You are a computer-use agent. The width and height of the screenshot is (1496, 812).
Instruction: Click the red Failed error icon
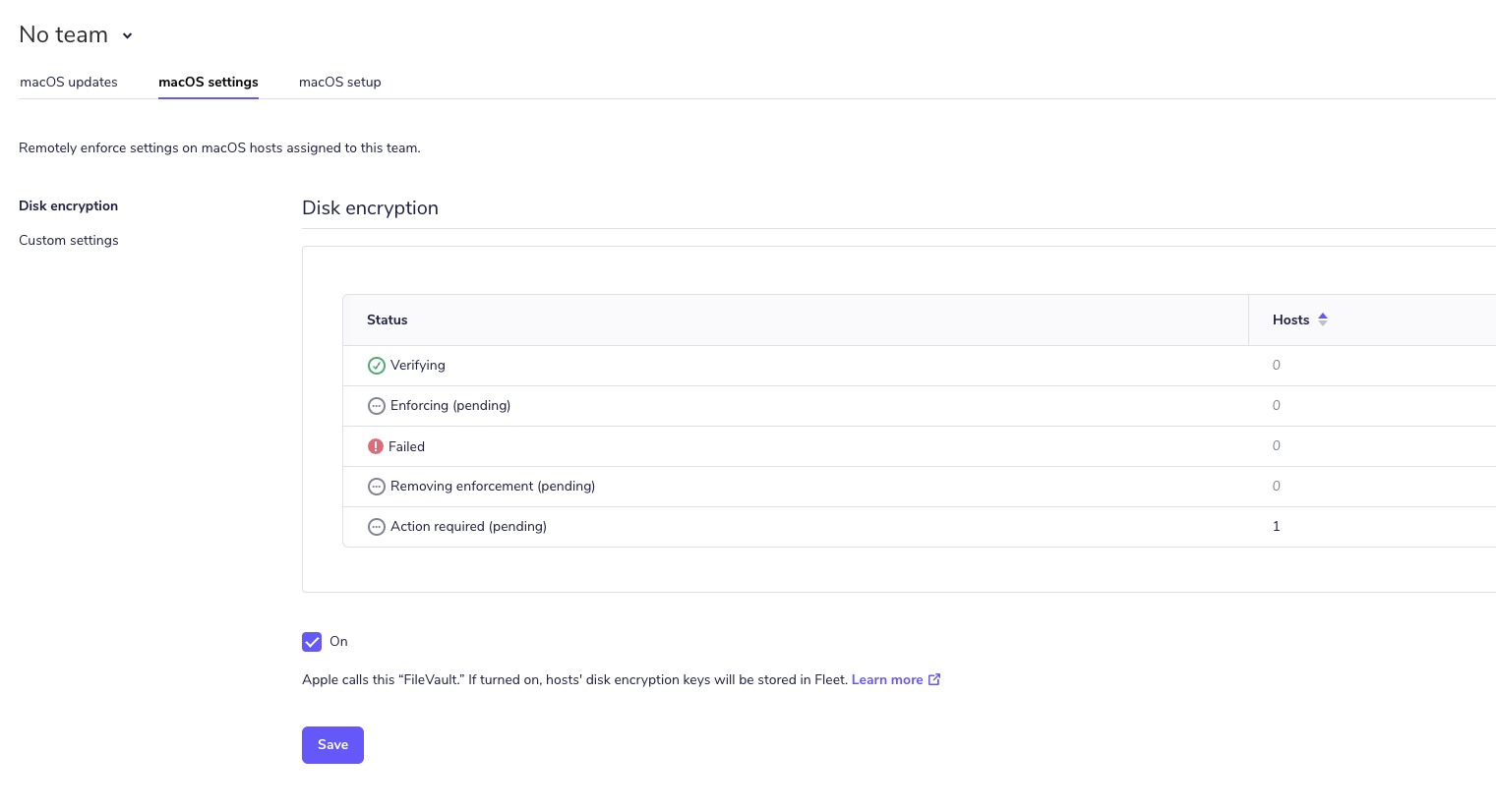377,445
